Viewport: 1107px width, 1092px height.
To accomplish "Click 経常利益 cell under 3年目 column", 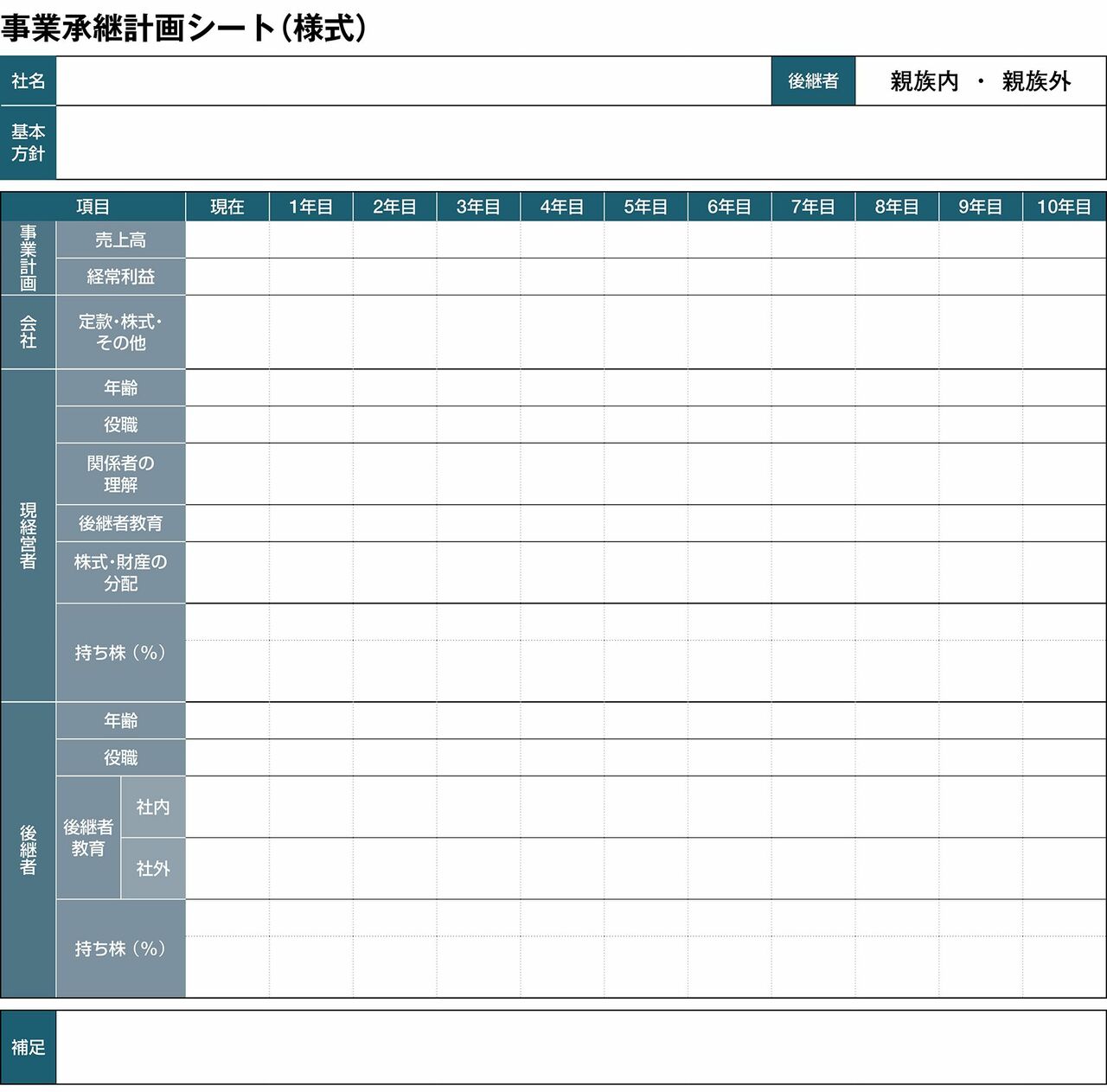I will [x=478, y=277].
